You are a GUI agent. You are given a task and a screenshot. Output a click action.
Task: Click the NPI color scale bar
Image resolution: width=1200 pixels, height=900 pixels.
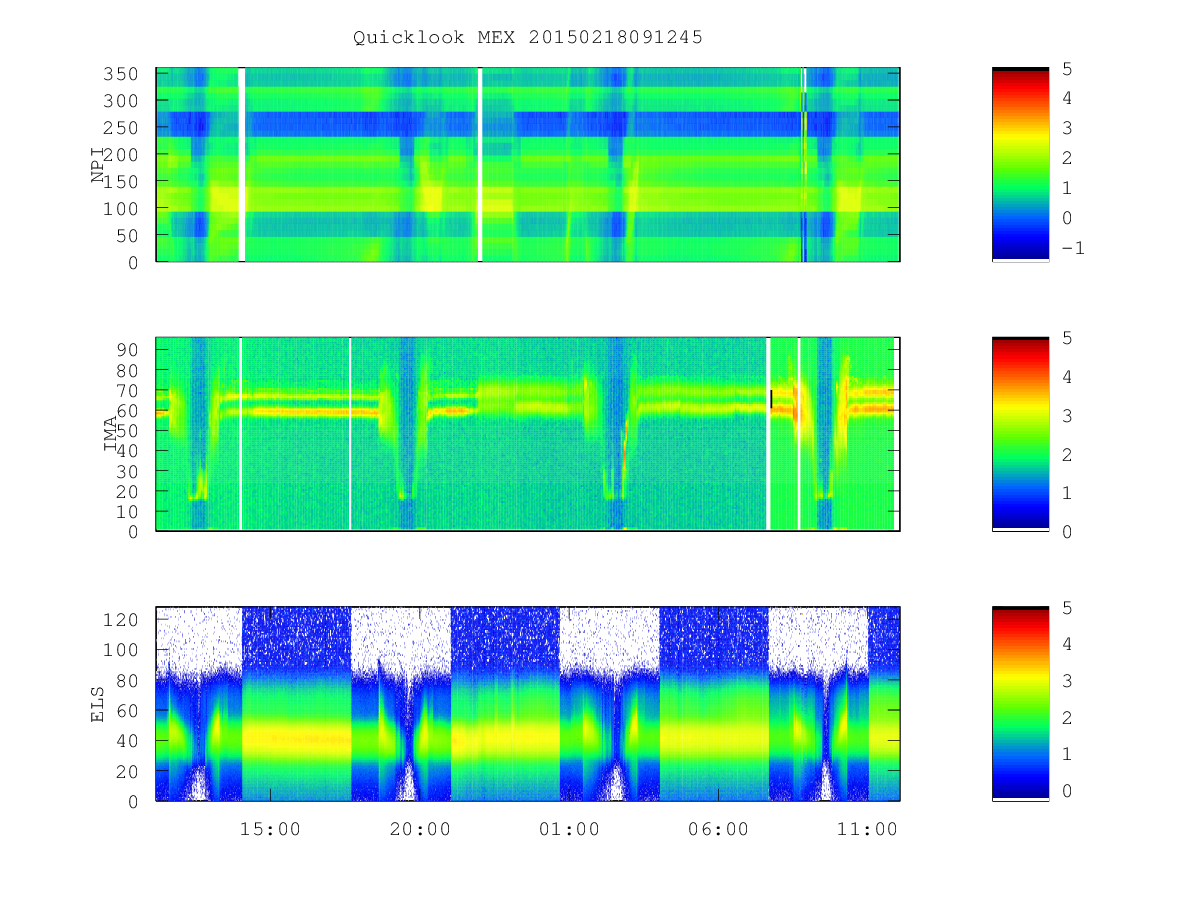[x=1020, y=165]
